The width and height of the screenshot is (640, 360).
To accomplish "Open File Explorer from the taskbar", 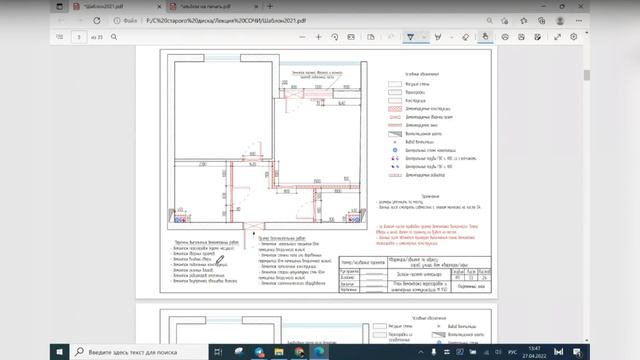I will pos(279,352).
